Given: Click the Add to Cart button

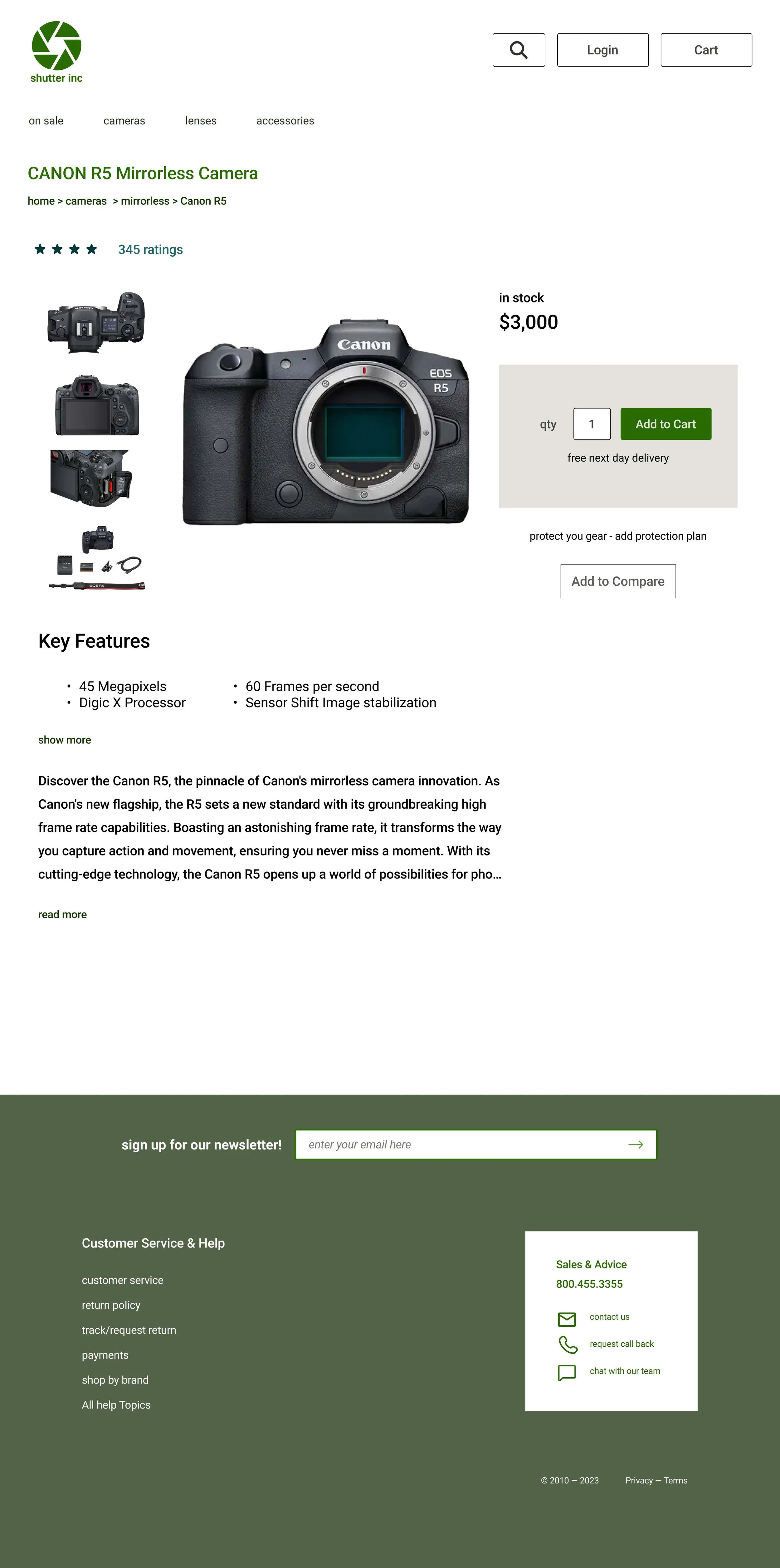Looking at the screenshot, I should click(x=665, y=424).
